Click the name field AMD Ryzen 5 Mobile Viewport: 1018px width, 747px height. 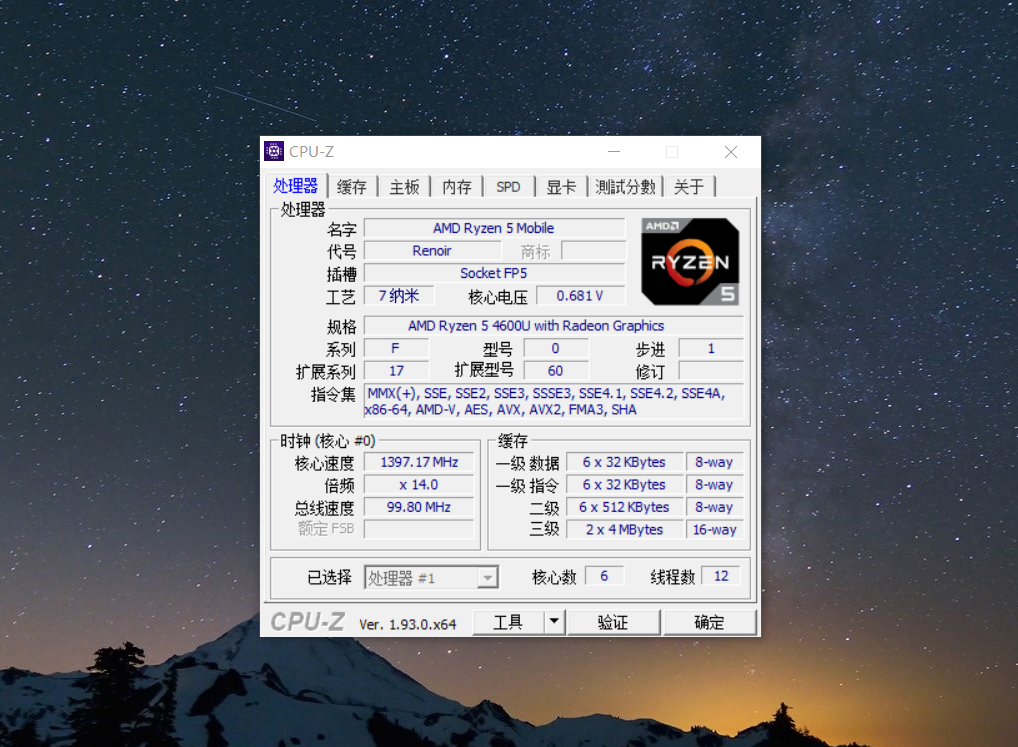[x=494, y=228]
